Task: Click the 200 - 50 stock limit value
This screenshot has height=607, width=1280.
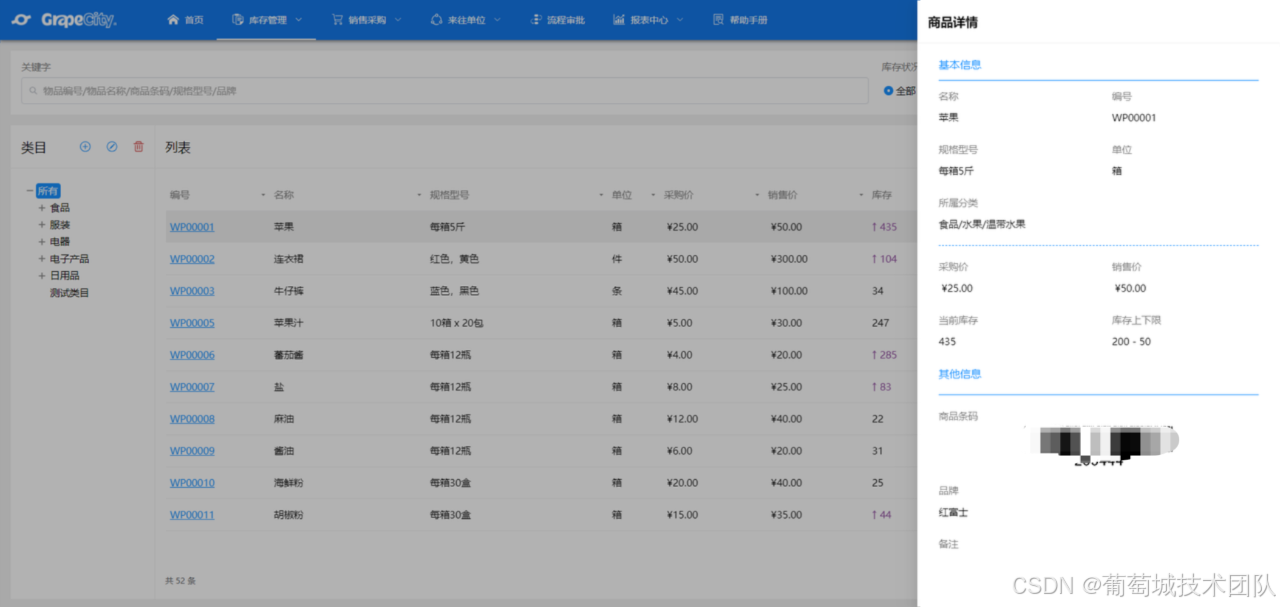Action: [1131, 342]
